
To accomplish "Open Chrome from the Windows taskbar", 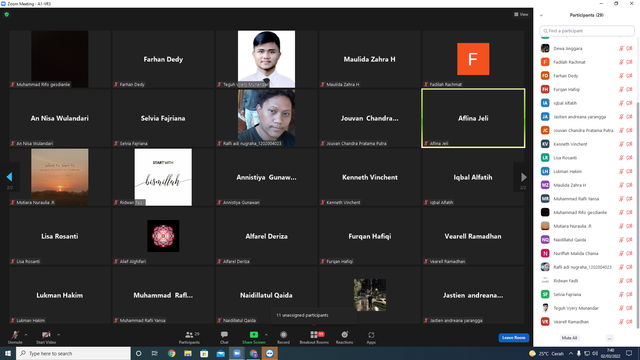I will click(171, 353).
